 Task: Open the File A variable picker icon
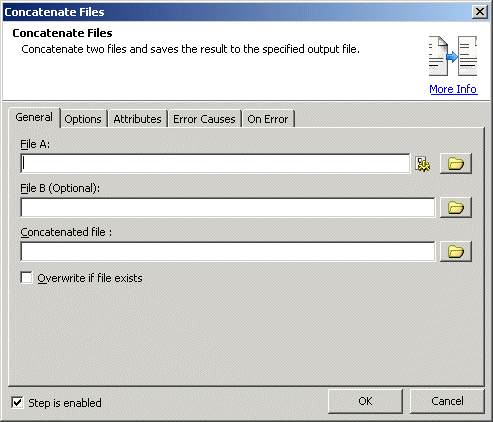(423, 164)
